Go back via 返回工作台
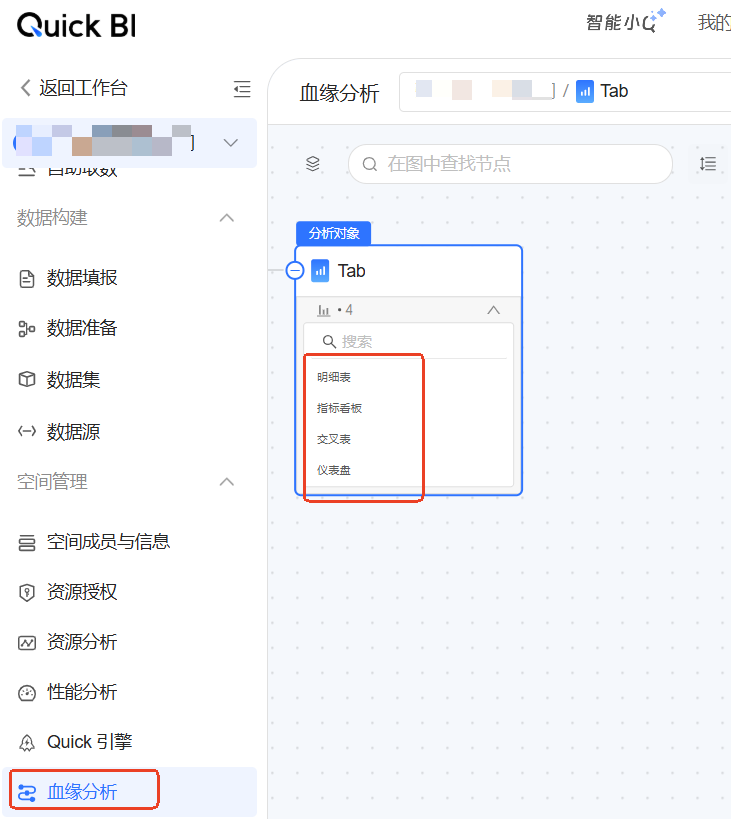Screen dimensions: 731x819 74,88
